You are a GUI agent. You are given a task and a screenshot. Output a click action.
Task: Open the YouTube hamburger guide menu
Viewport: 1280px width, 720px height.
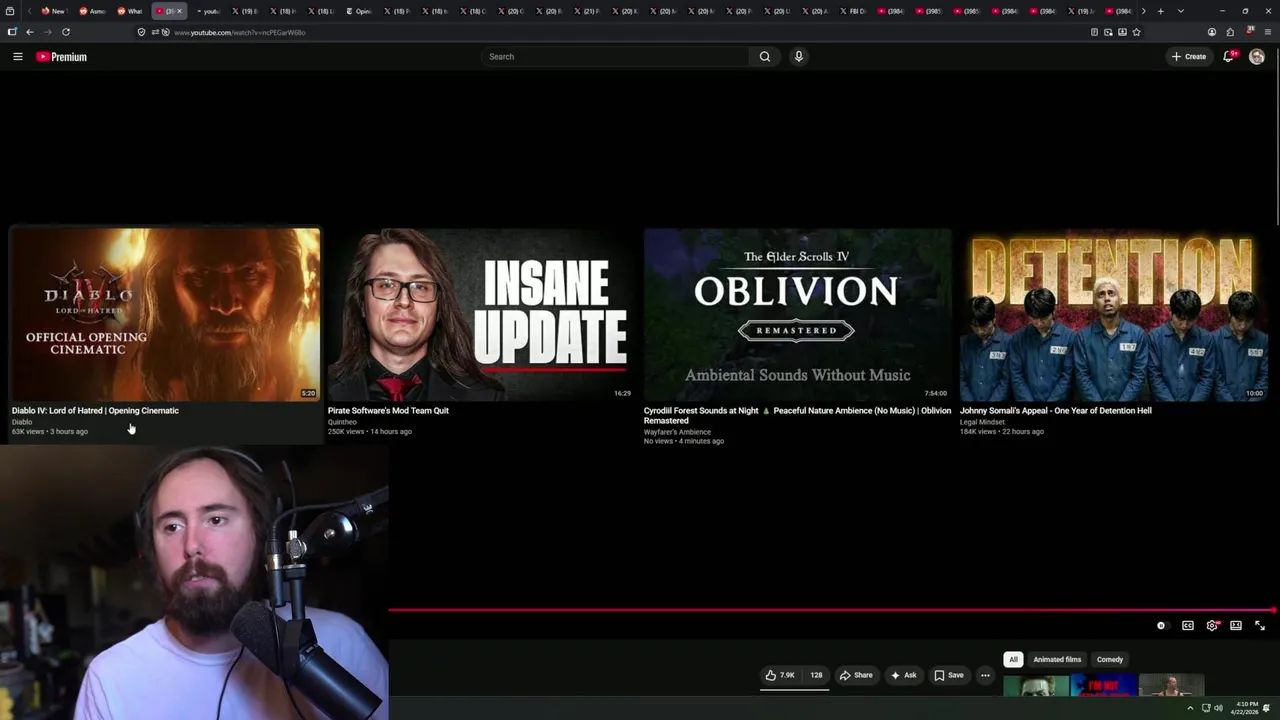pyautogui.click(x=17, y=57)
